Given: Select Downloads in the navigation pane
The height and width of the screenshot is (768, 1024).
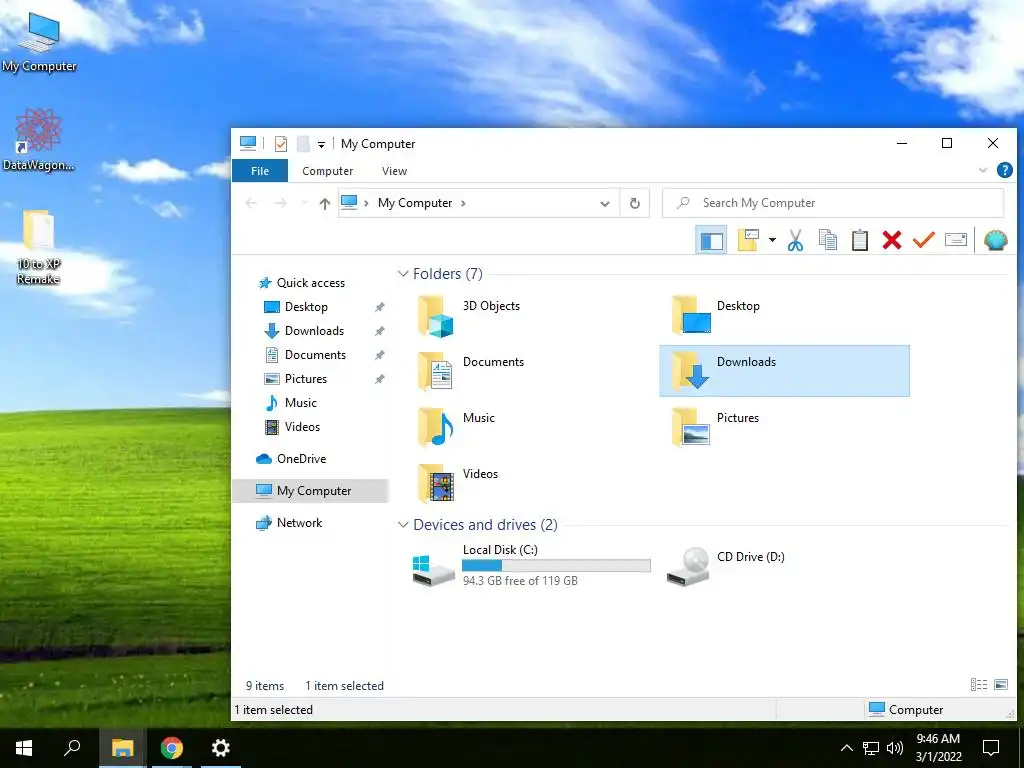Looking at the screenshot, I should tap(313, 331).
